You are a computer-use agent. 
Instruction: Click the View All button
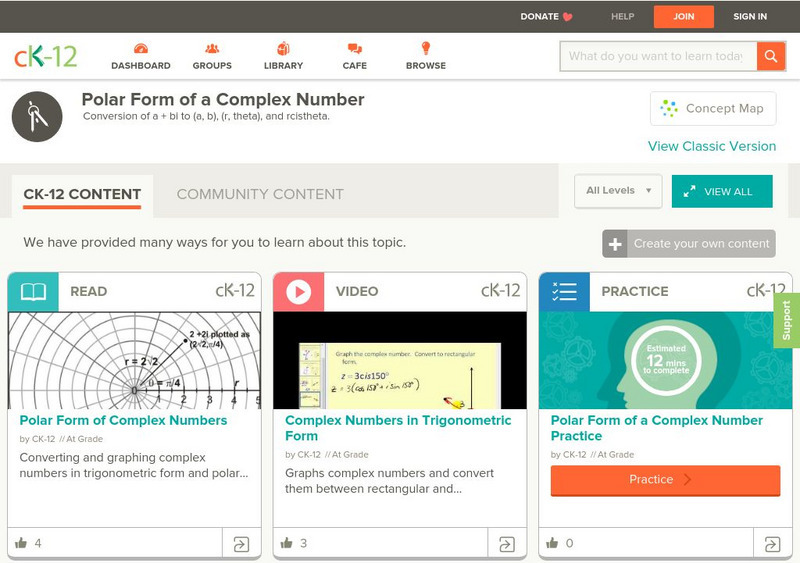(x=722, y=191)
